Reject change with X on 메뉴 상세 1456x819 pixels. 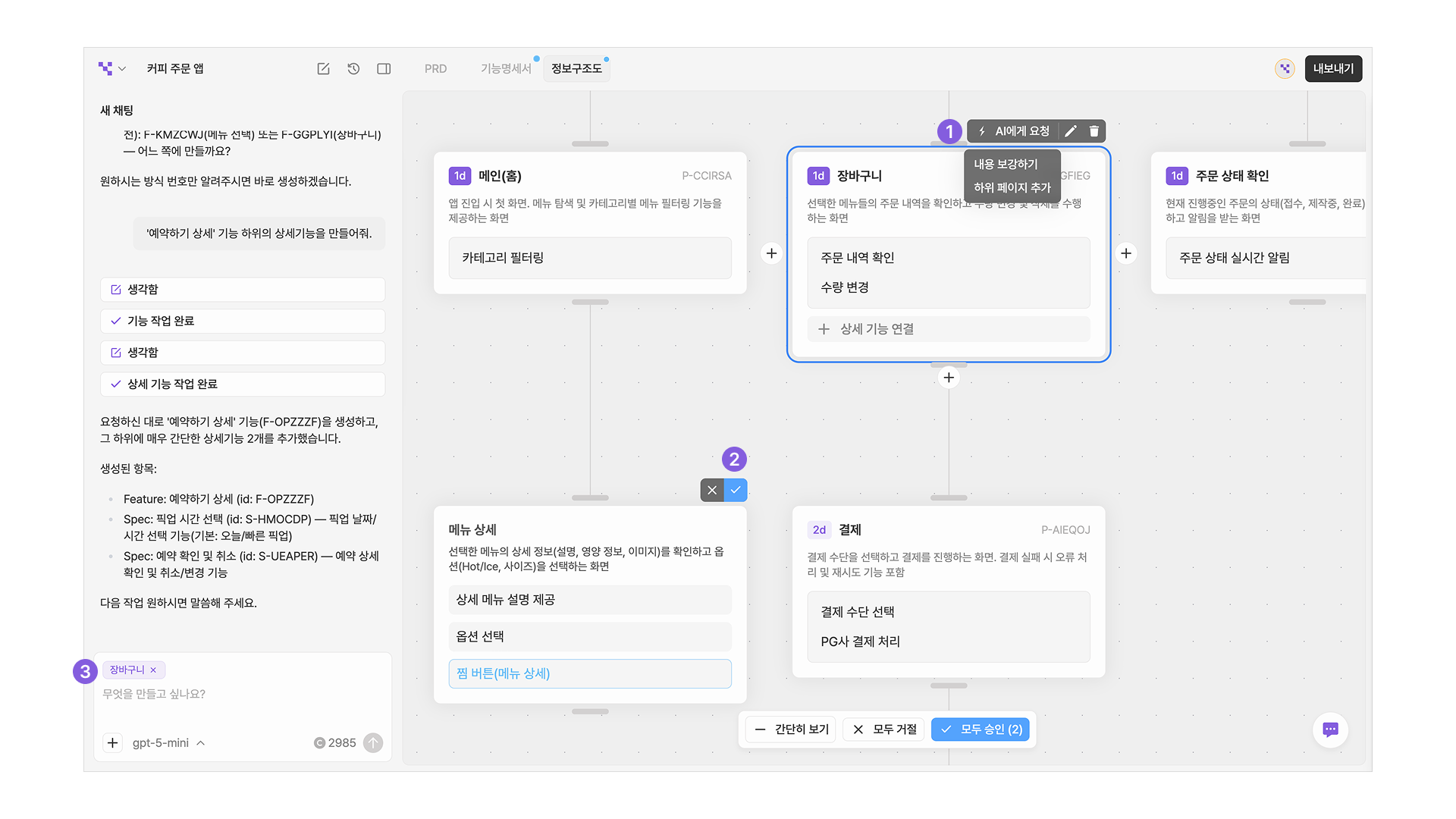712,490
